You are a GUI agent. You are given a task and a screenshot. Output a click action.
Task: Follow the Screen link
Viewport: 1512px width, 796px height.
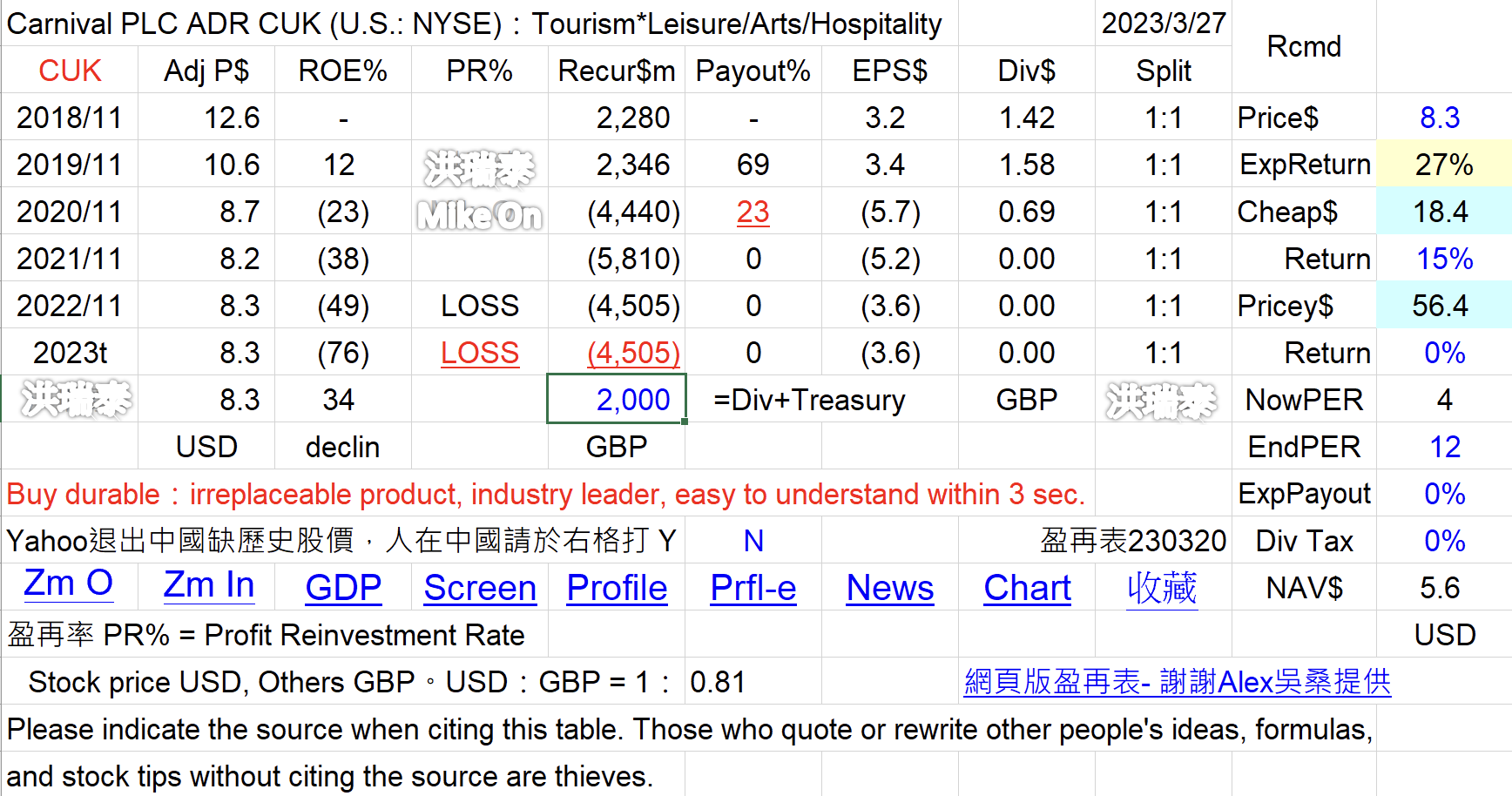(480, 589)
